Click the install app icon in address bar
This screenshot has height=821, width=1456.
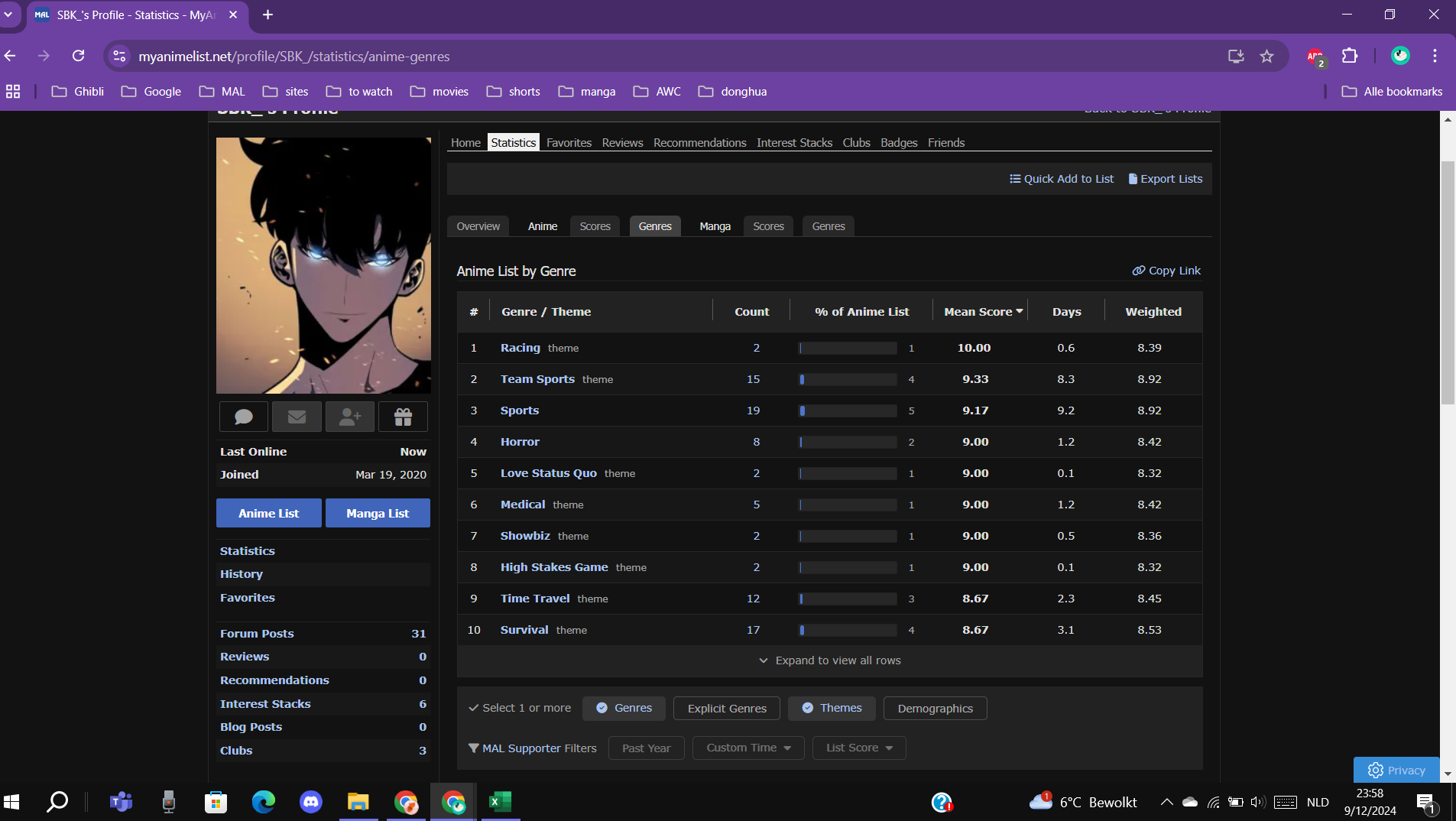(x=1235, y=56)
